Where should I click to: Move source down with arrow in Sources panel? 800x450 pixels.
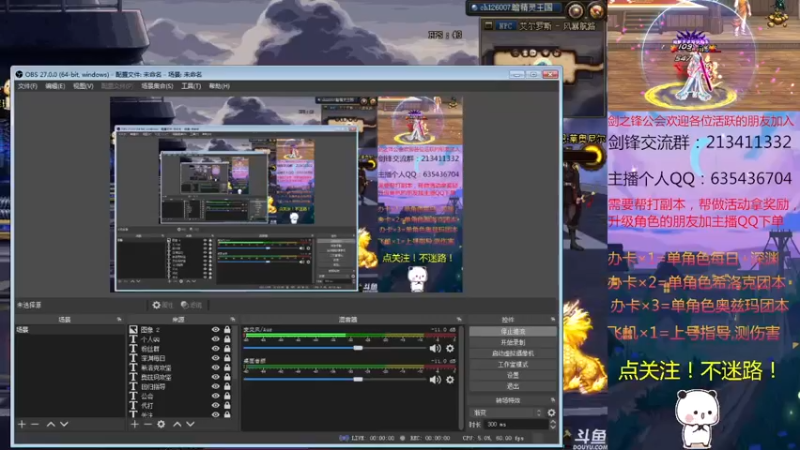[x=190, y=424]
